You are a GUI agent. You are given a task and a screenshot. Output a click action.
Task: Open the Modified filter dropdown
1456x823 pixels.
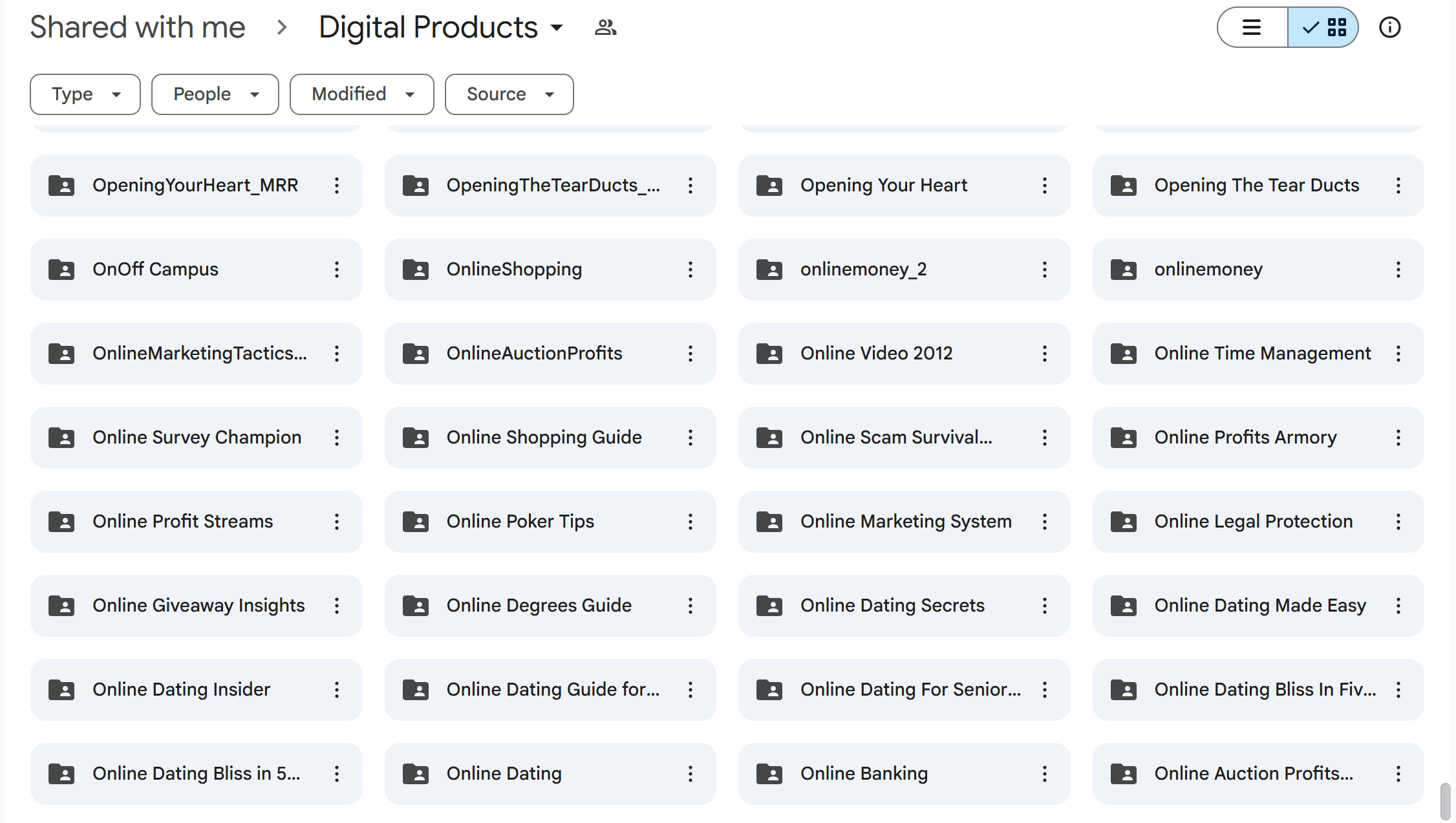pyautogui.click(x=361, y=94)
